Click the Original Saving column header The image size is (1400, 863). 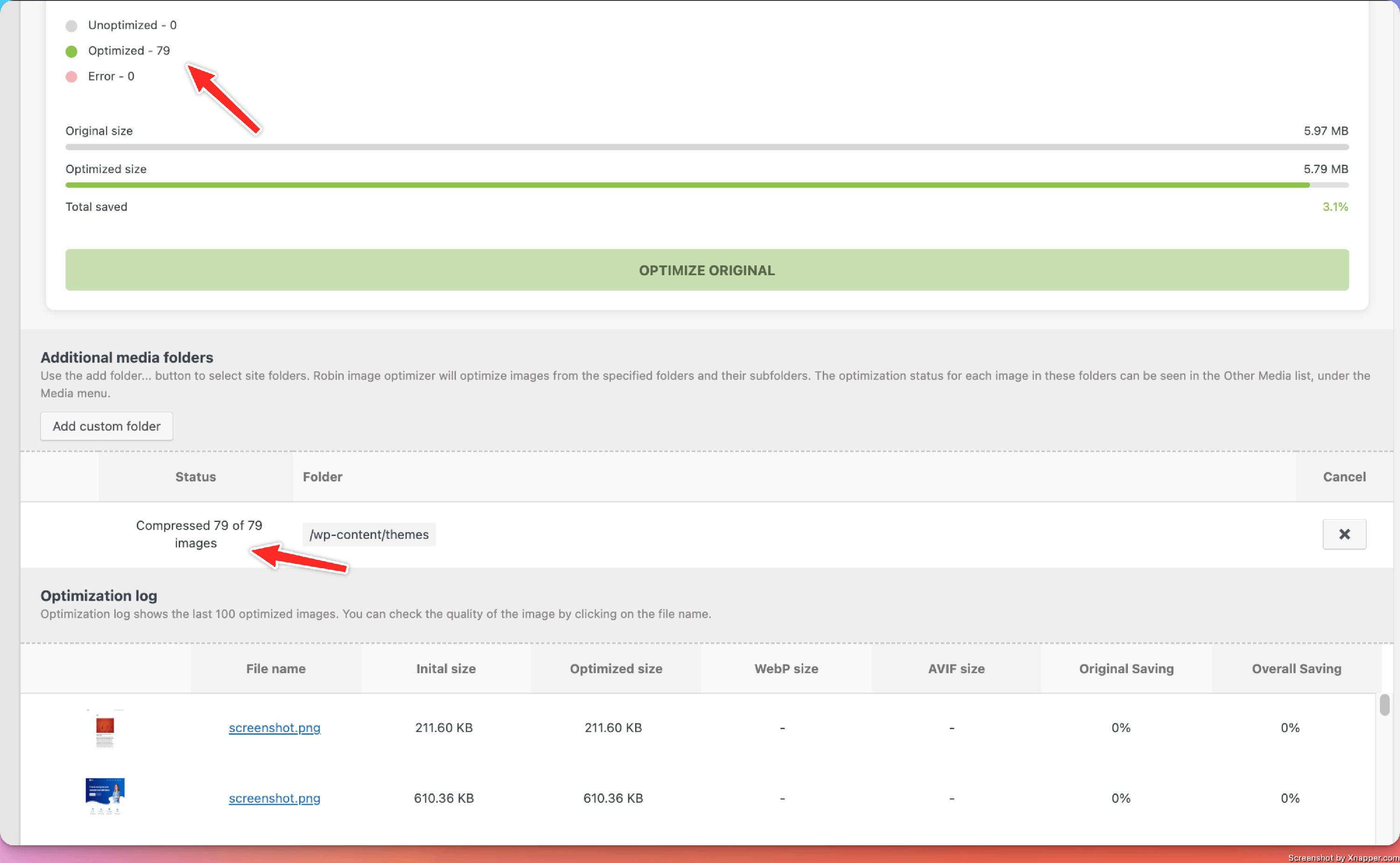1126,668
